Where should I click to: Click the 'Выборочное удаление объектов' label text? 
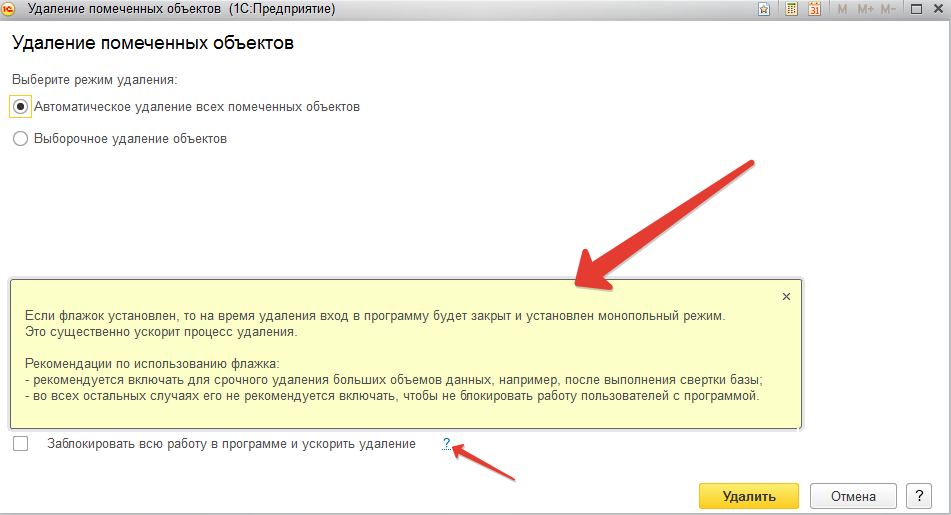point(130,139)
